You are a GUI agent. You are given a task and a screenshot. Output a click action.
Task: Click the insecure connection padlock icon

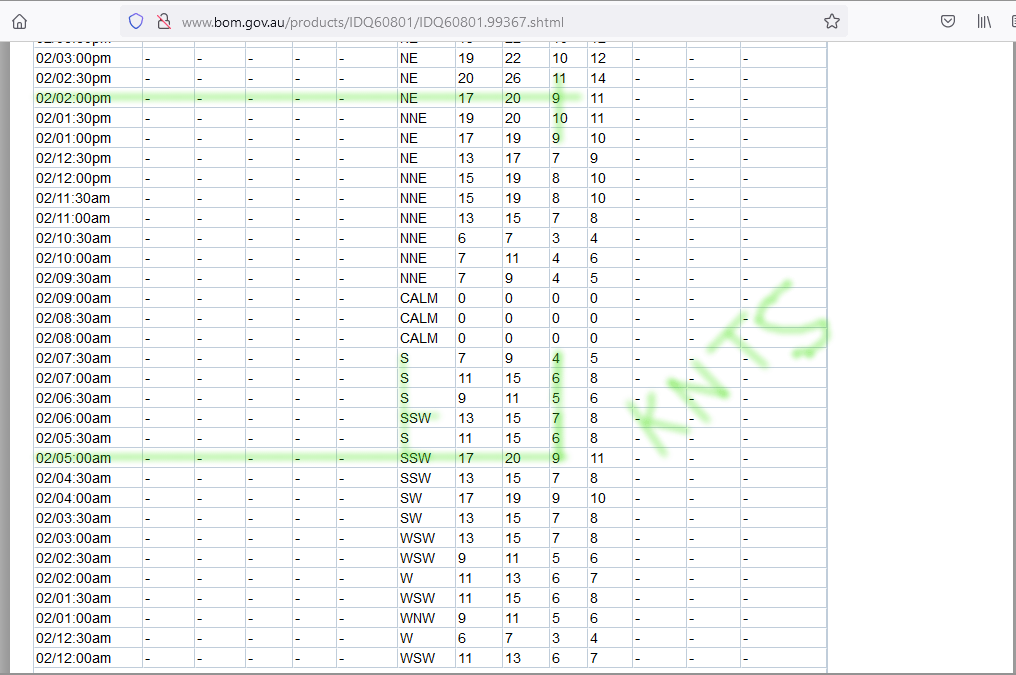(163, 21)
